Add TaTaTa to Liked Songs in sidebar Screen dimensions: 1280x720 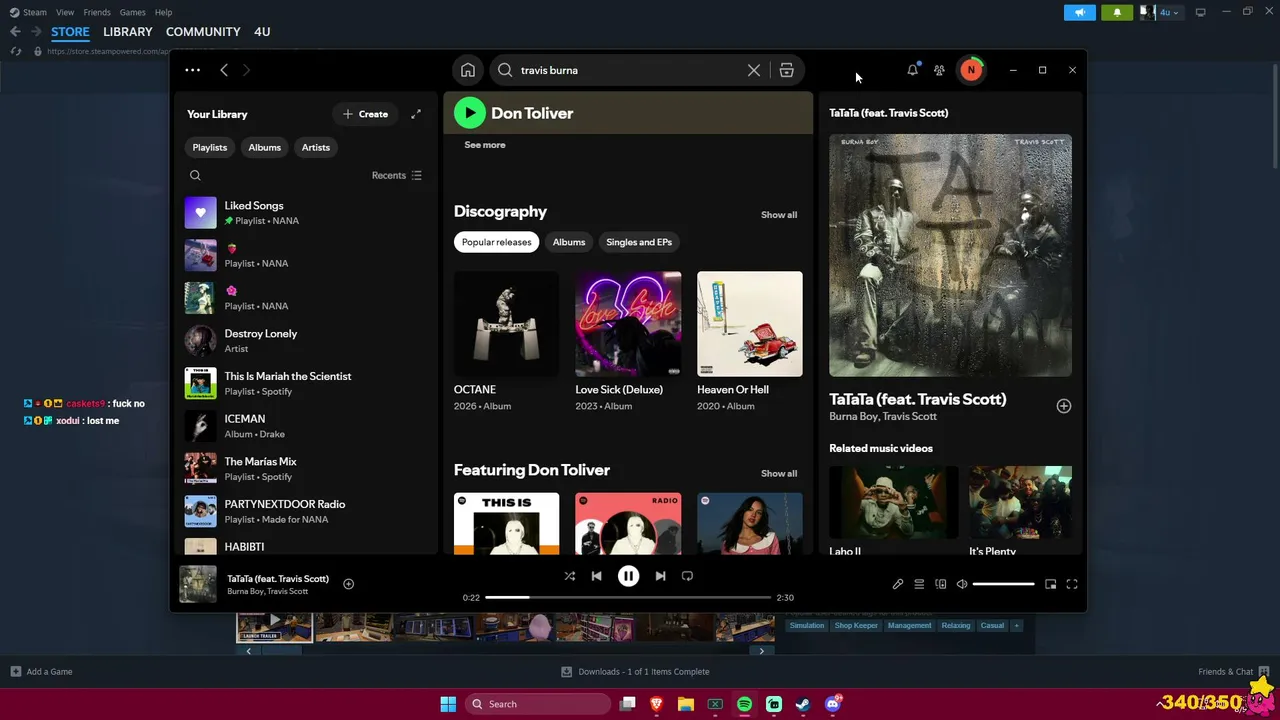[x=1064, y=406]
